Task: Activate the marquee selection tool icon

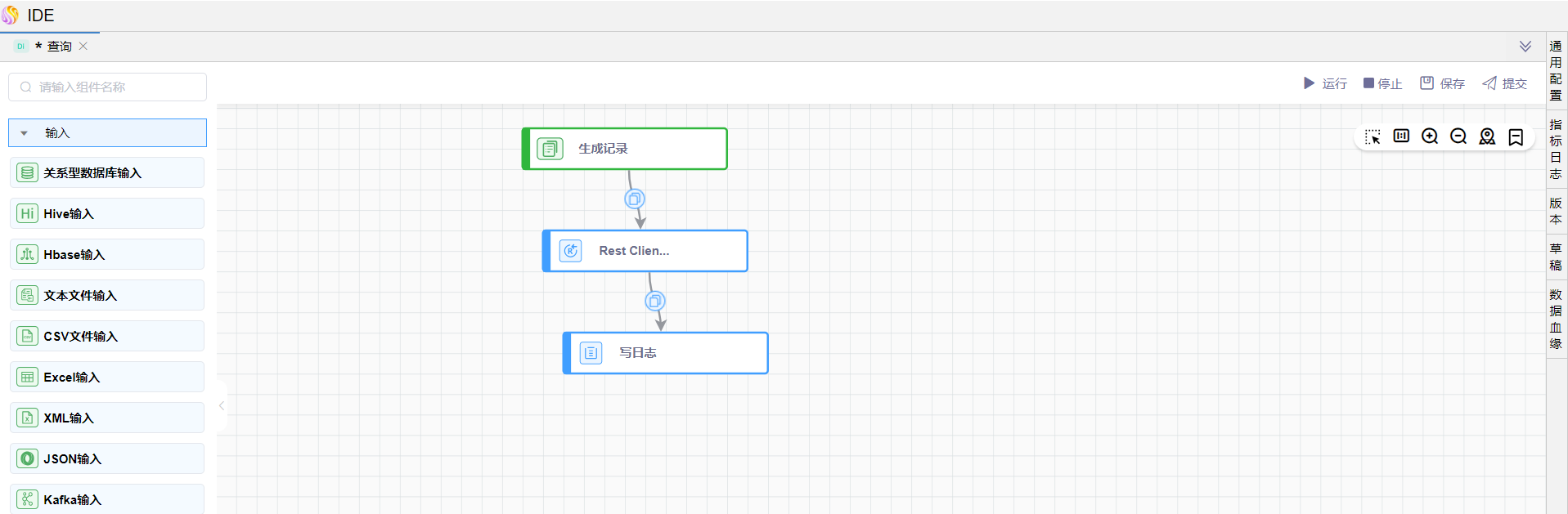Action: point(1372,136)
